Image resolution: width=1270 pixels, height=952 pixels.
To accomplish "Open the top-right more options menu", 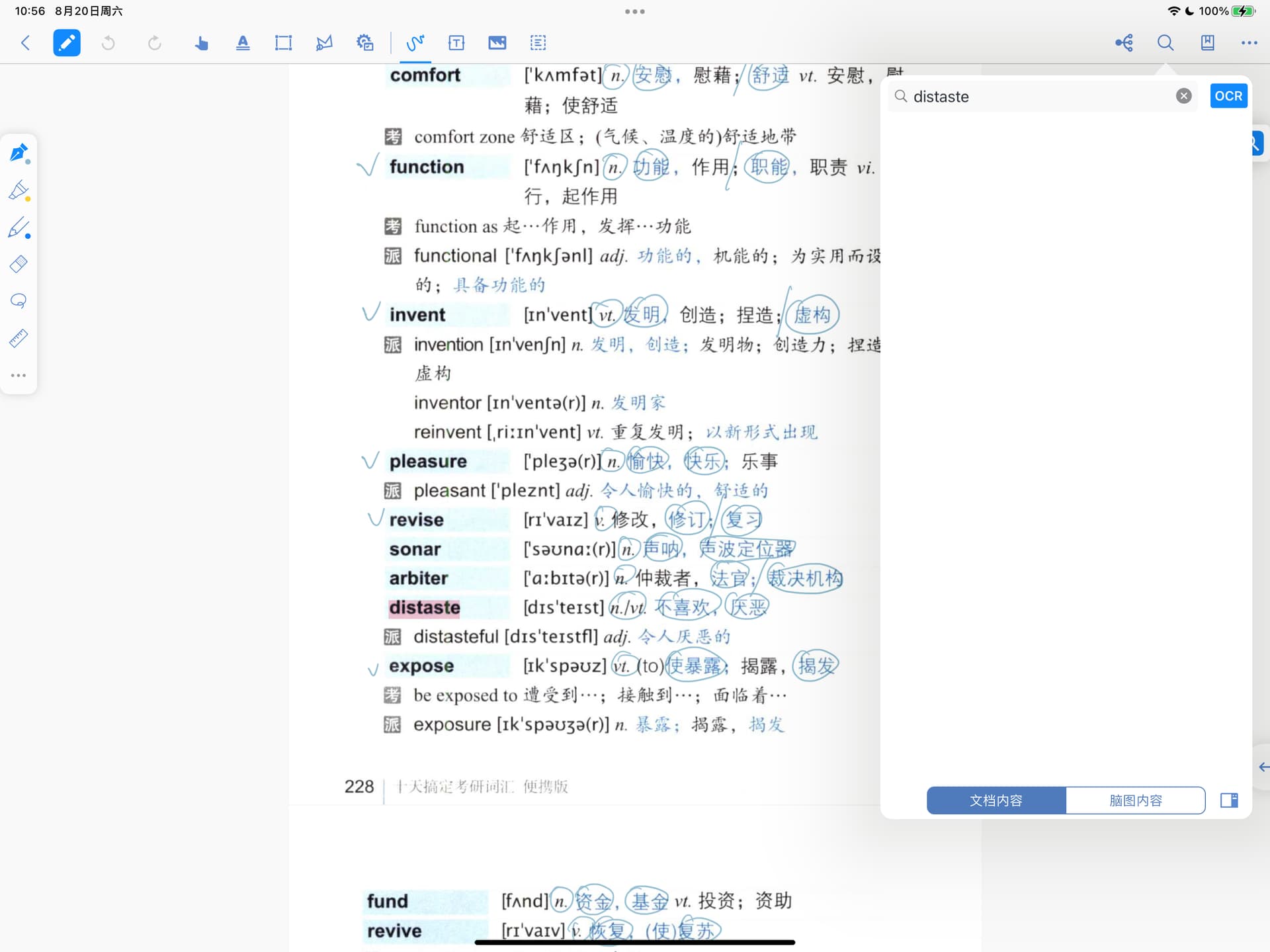I will pyautogui.click(x=1249, y=43).
